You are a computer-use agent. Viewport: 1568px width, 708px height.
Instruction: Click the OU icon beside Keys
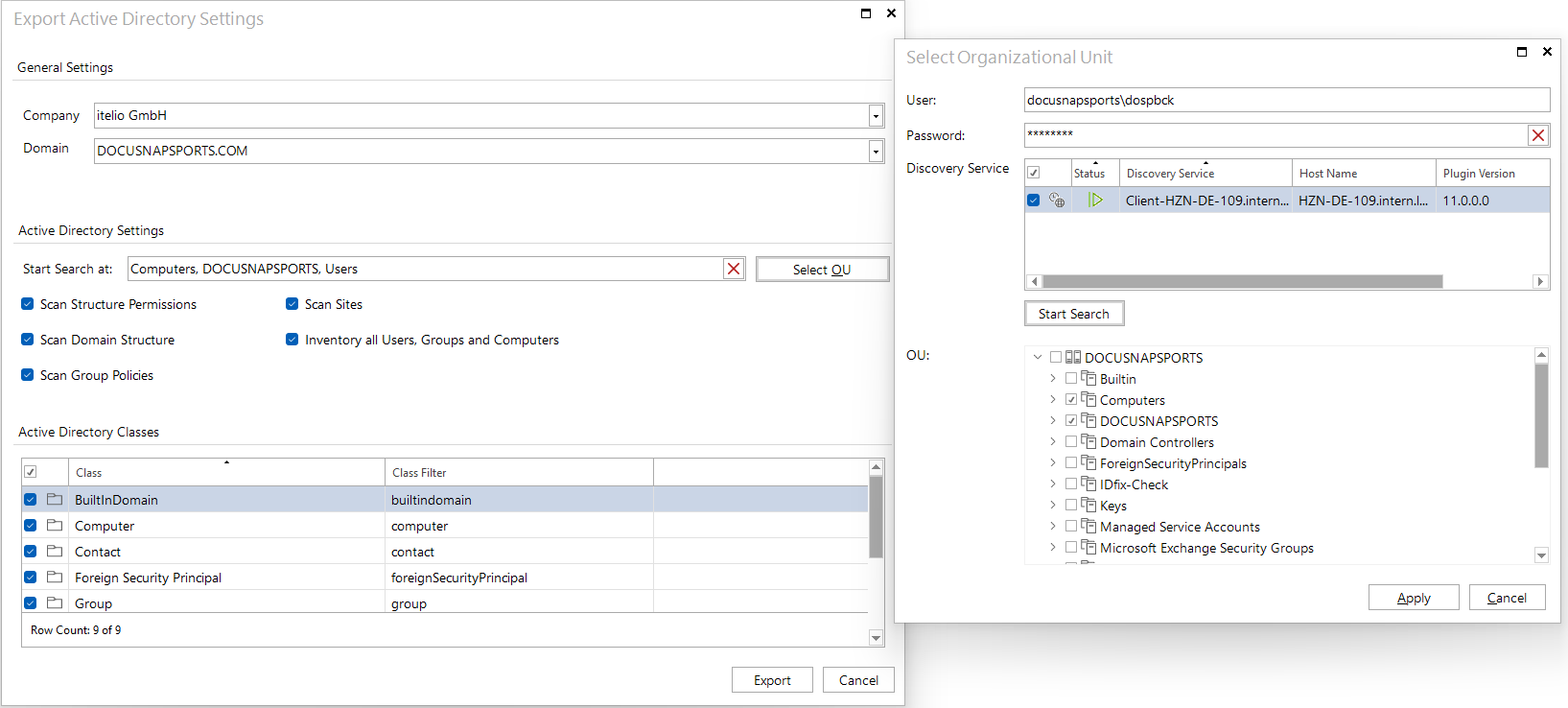[x=1088, y=505]
